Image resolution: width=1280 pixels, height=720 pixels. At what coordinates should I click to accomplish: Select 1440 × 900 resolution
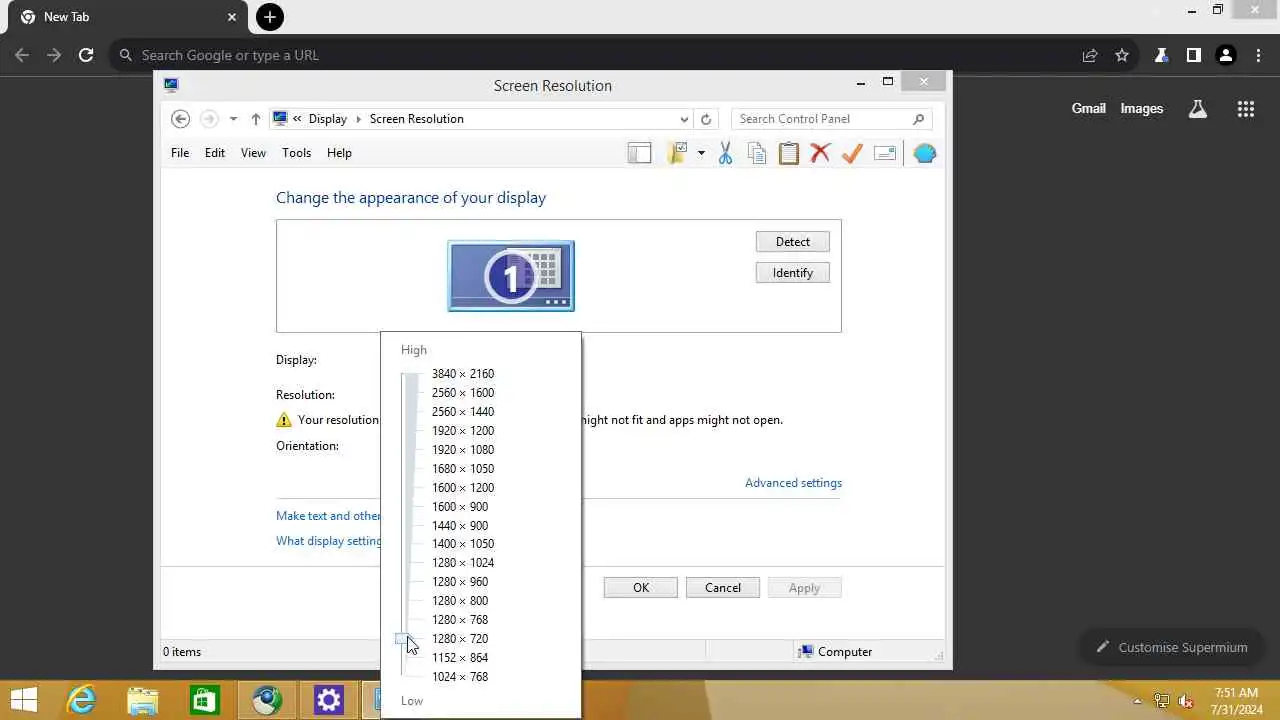tap(460, 526)
